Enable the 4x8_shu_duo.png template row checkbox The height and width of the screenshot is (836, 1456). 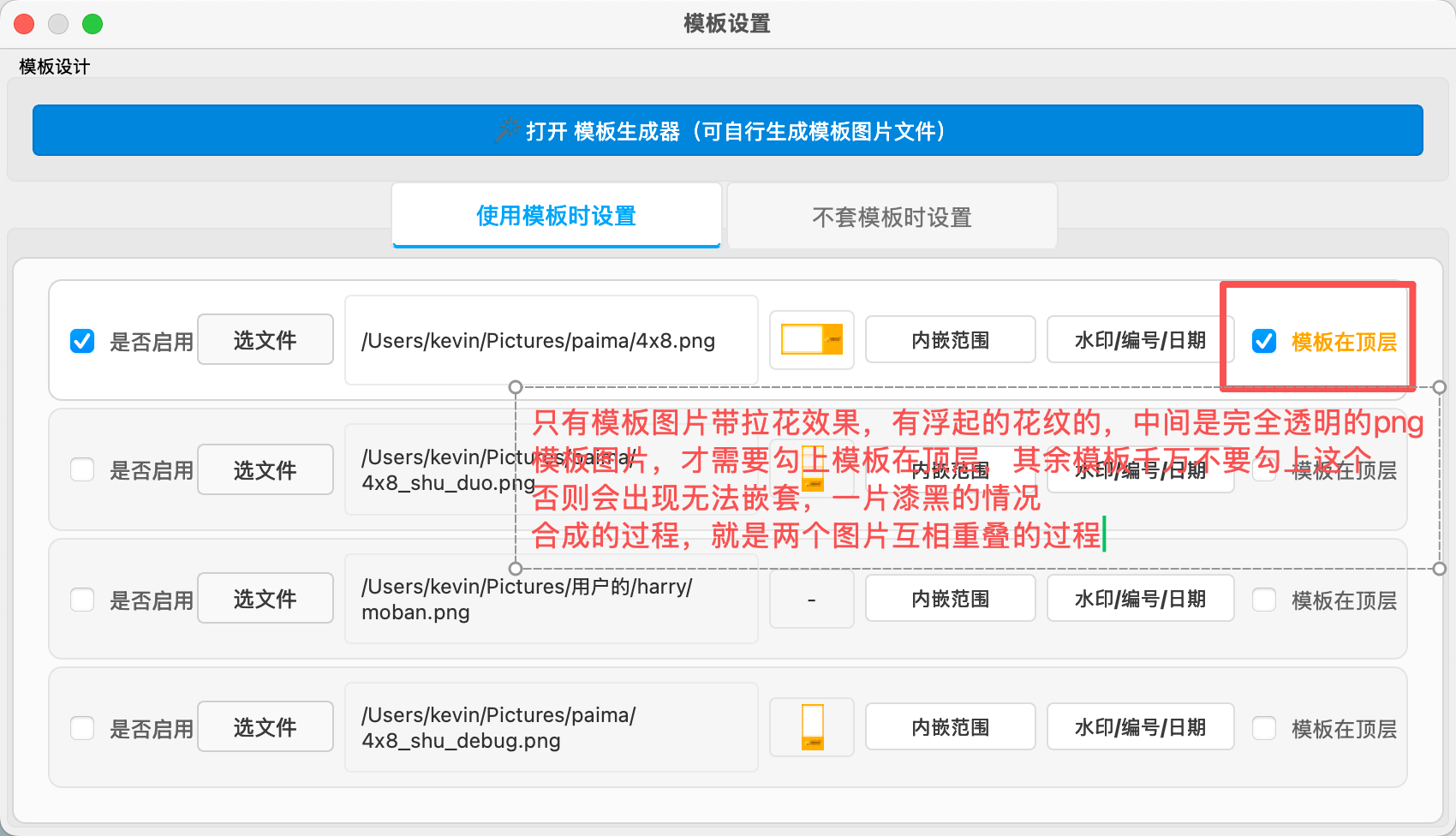(x=82, y=469)
